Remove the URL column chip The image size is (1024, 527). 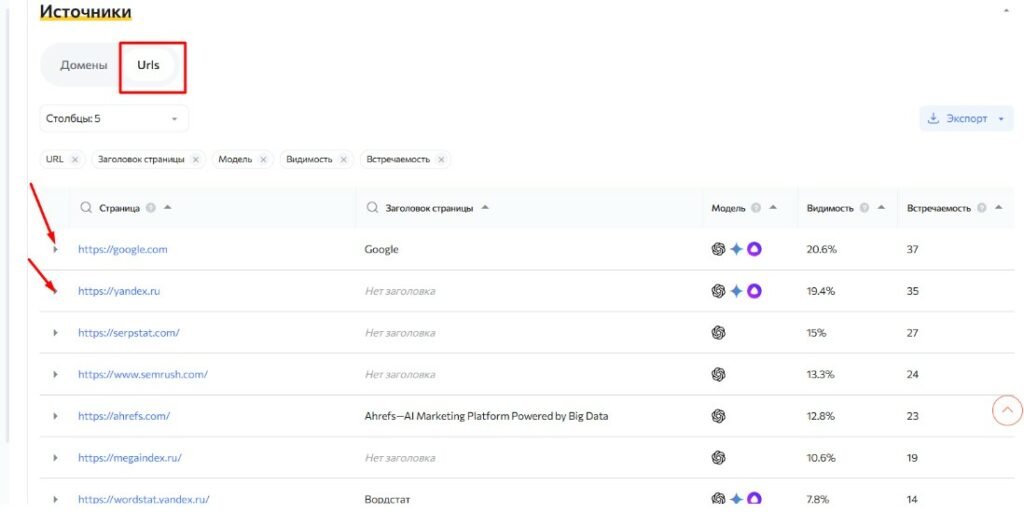[x=75, y=159]
